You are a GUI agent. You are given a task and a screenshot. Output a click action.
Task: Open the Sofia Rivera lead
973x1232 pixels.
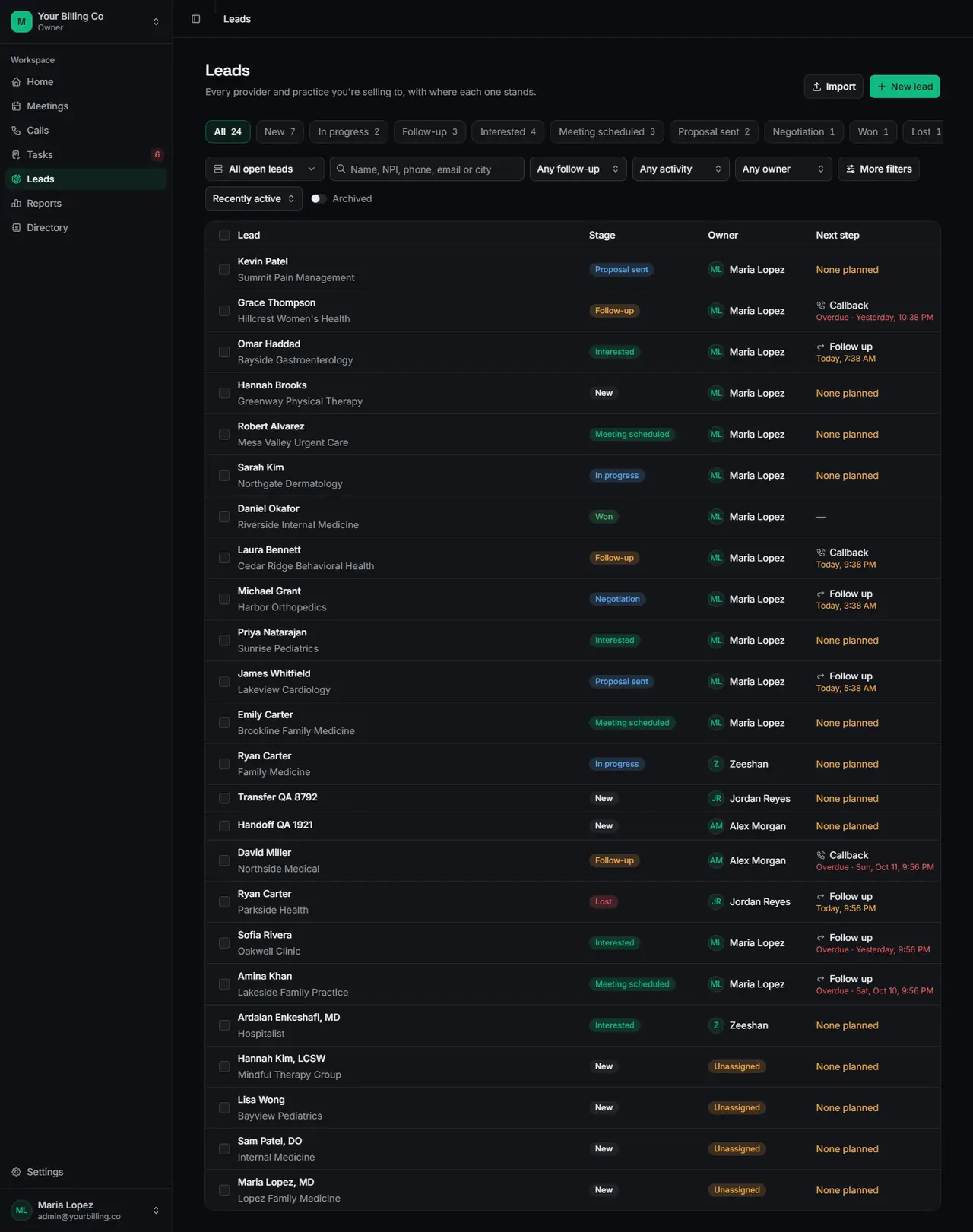pos(265,936)
